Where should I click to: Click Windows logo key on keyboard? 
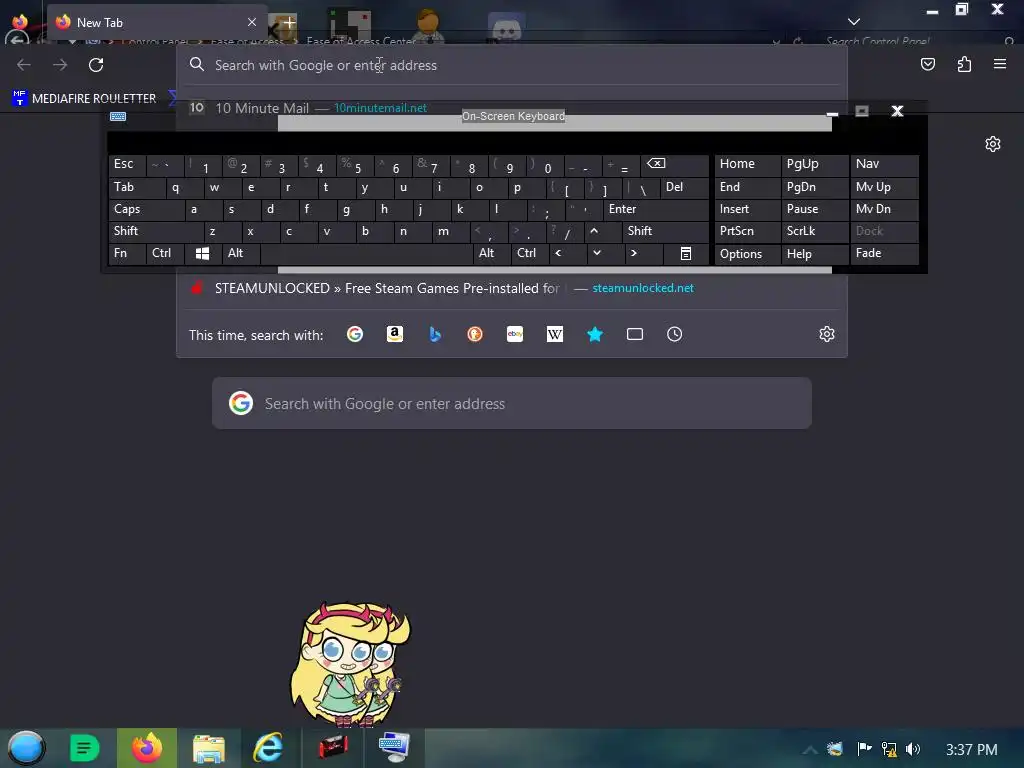click(203, 253)
